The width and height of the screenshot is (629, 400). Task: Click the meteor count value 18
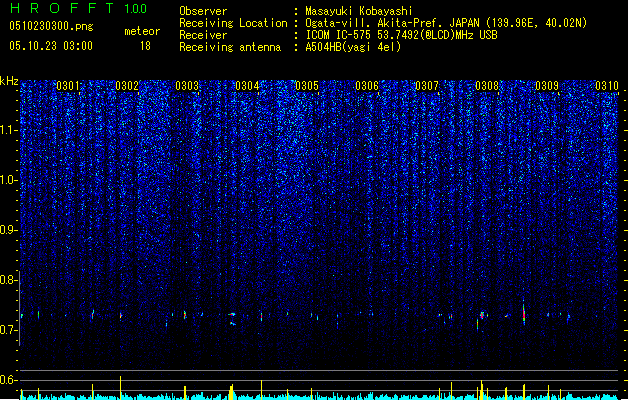[x=145, y=46]
